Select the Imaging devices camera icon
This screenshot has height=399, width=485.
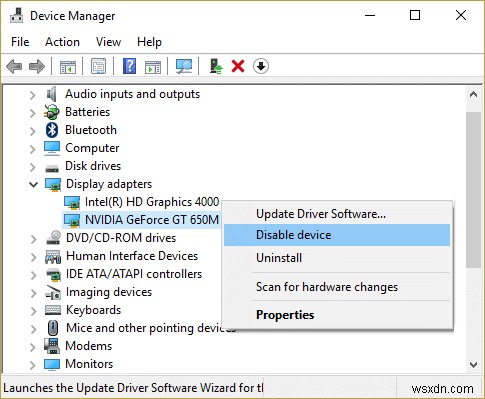pos(53,292)
